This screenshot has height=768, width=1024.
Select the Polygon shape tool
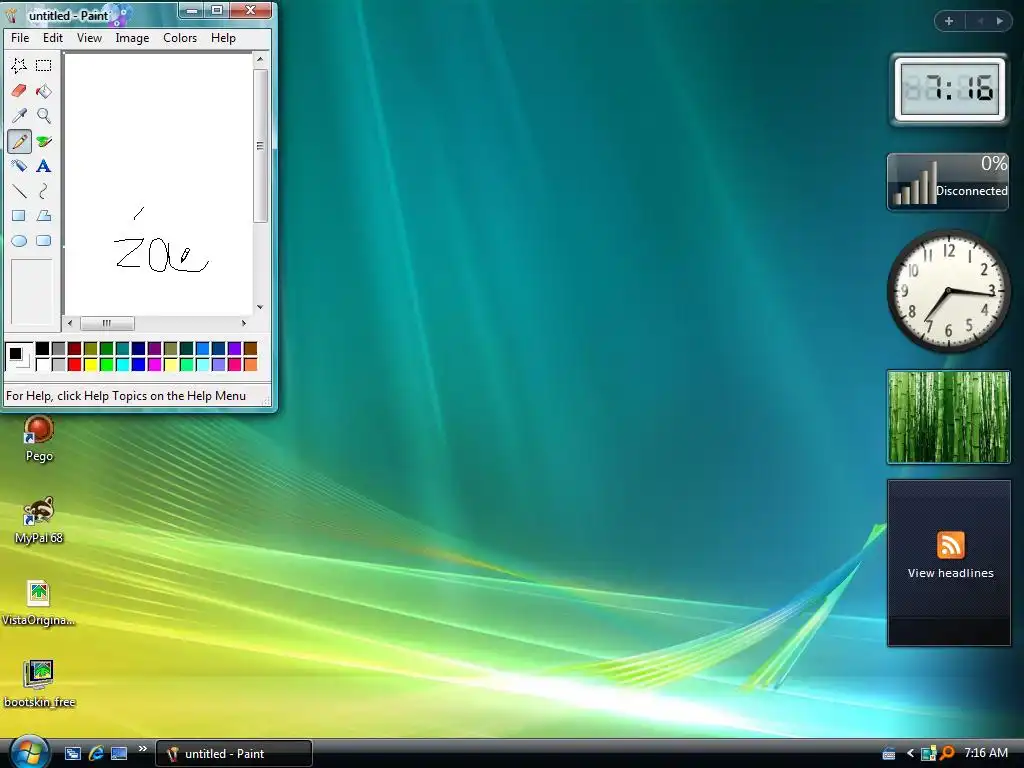44,216
